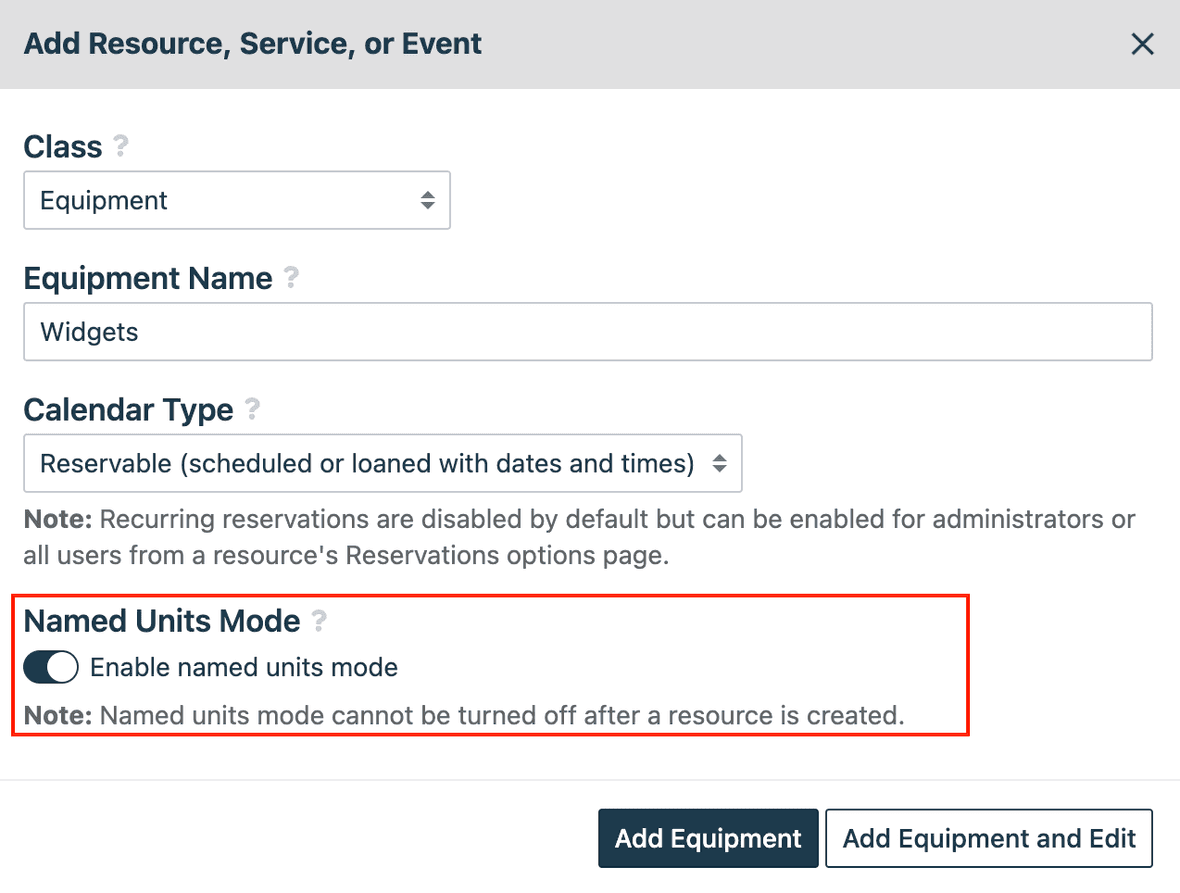
Task: Click the question mark next to Calendar Type
Action: [252, 409]
